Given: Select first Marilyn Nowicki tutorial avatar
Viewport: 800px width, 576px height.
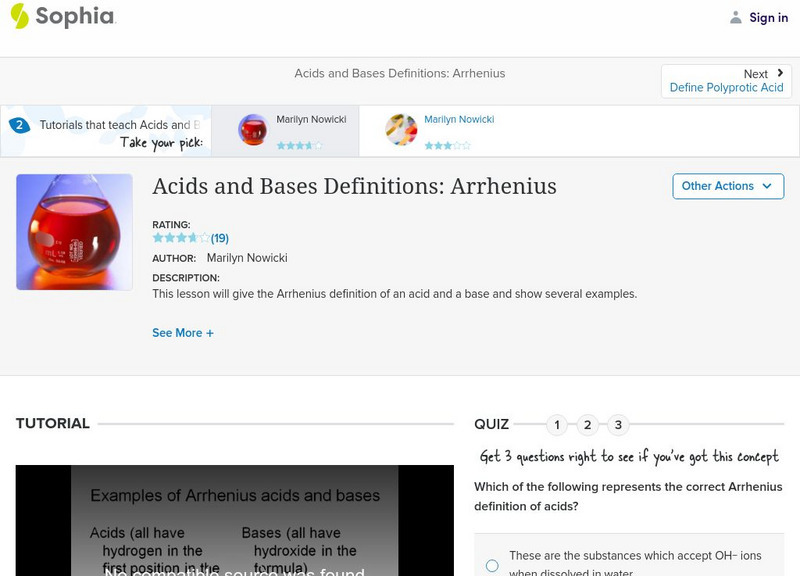Looking at the screenshot, I should tap(253, 130).
